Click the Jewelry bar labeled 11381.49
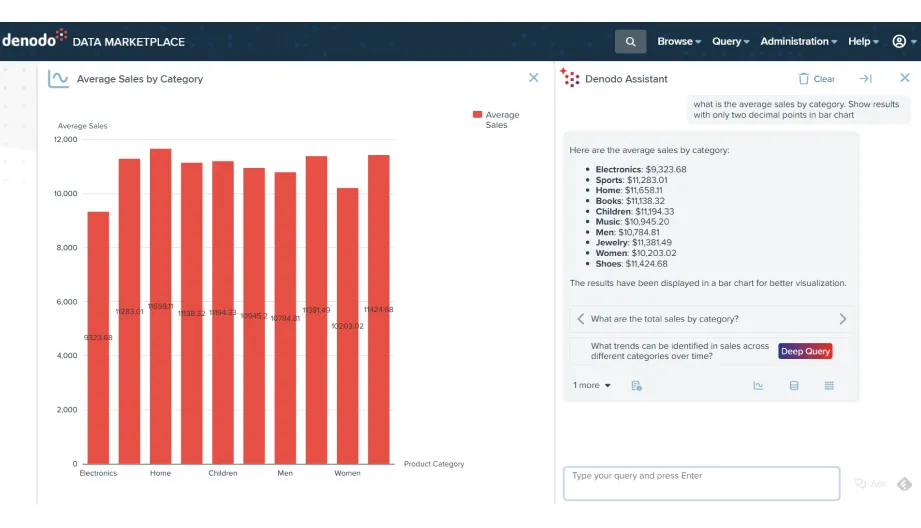921x528 pixels. pos(316,310)
